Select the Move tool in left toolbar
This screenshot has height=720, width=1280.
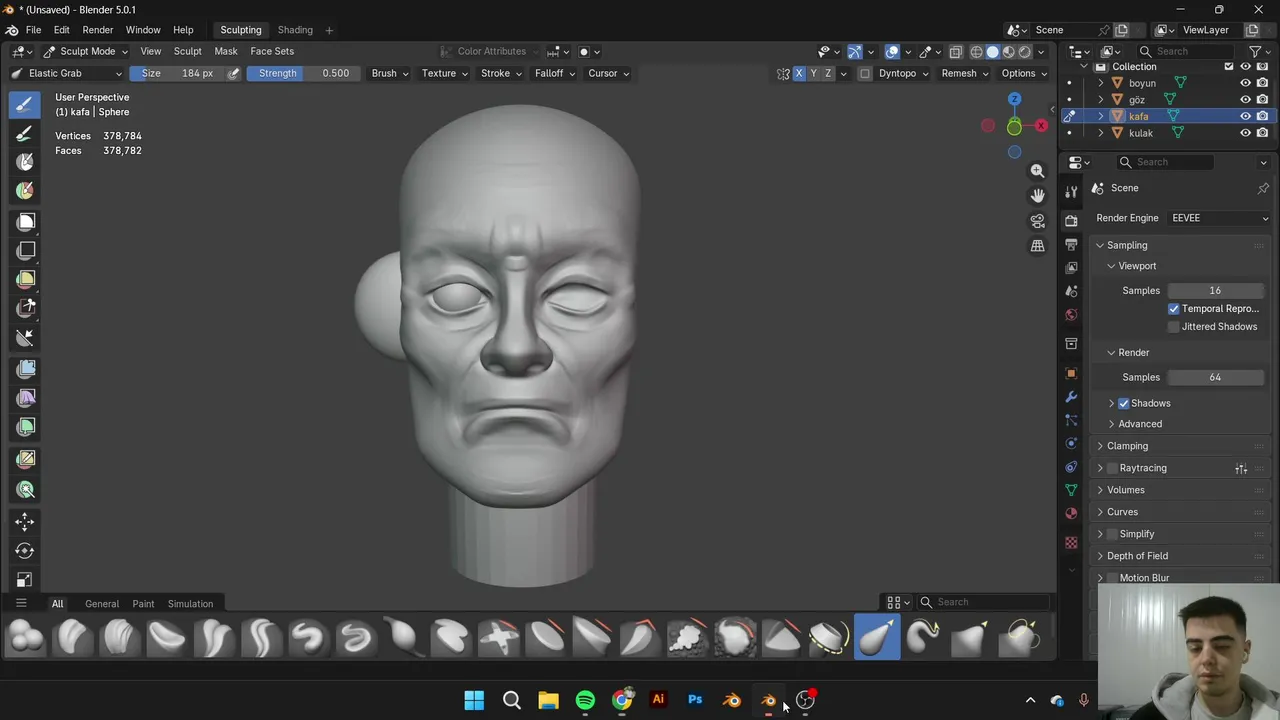click(x=25, y=521)
